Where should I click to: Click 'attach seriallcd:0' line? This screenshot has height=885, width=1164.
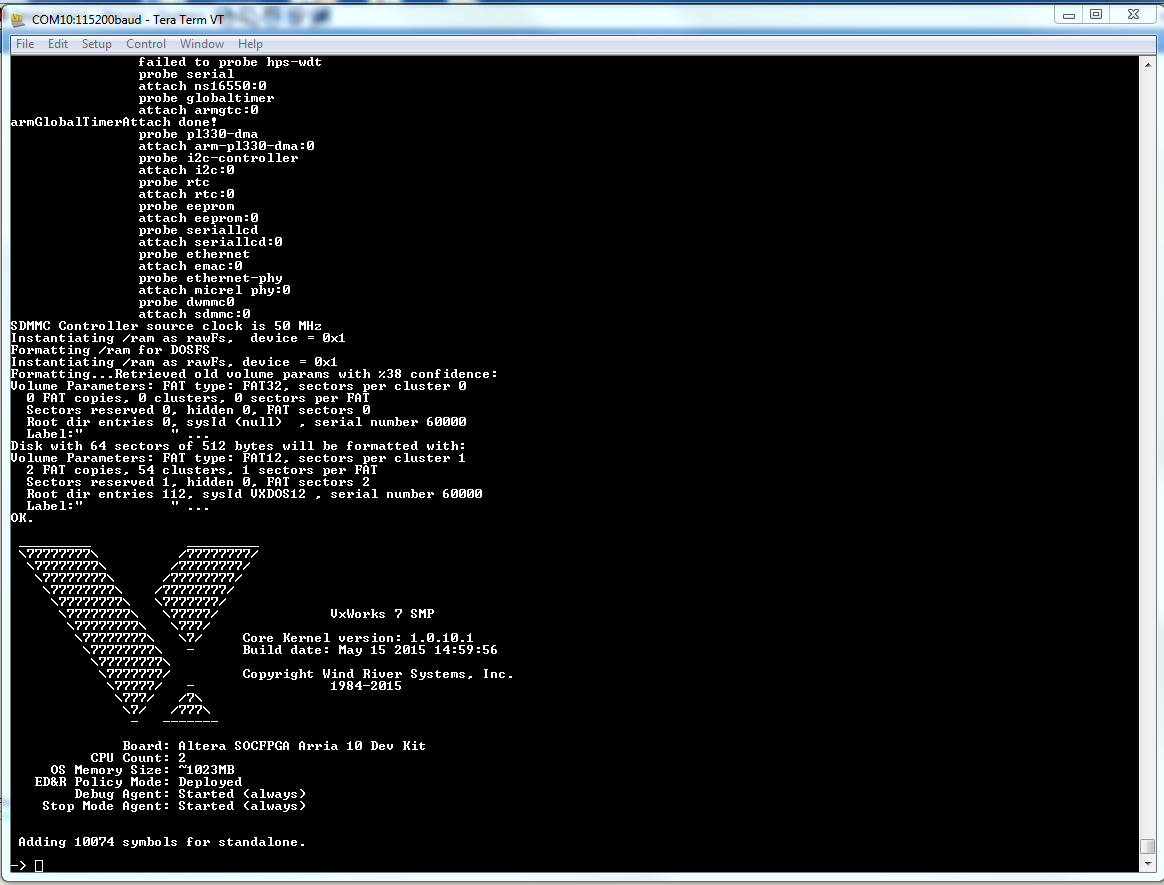coord(210,242)
